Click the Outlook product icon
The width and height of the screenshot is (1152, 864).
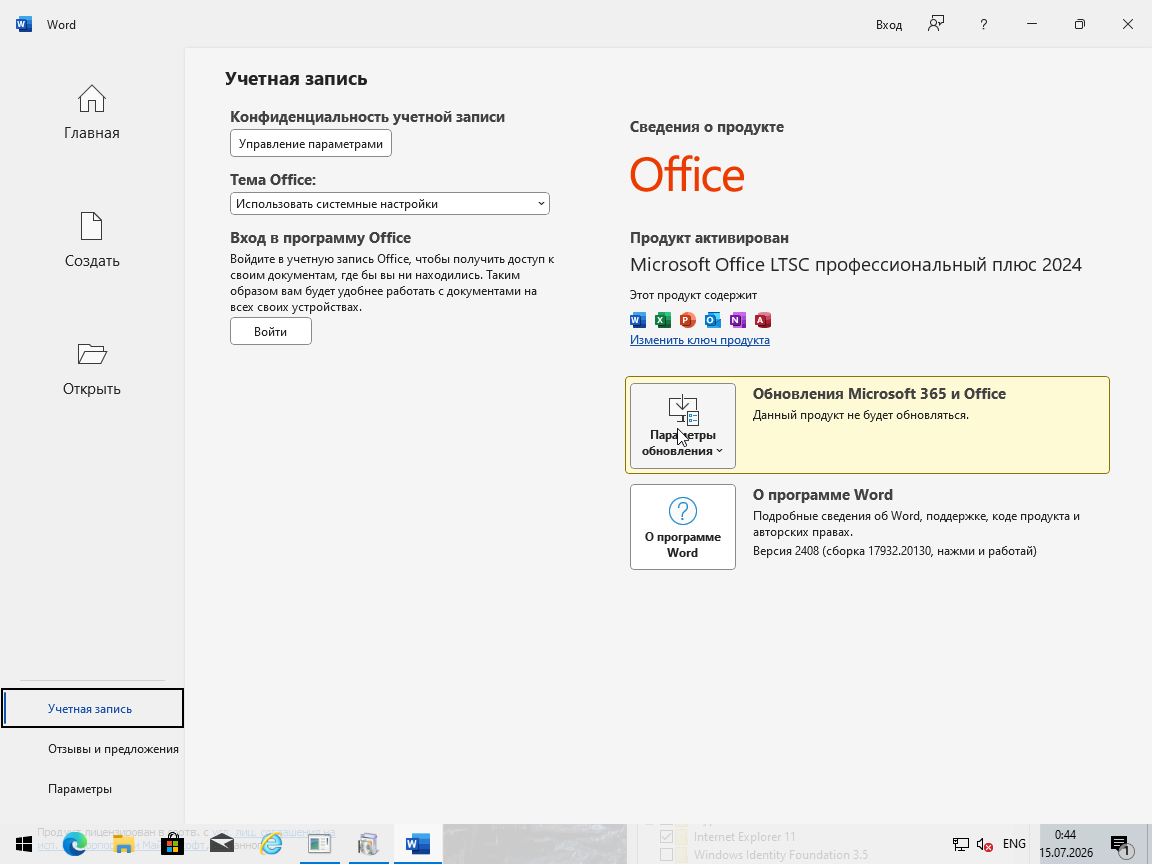coord(713,320)
